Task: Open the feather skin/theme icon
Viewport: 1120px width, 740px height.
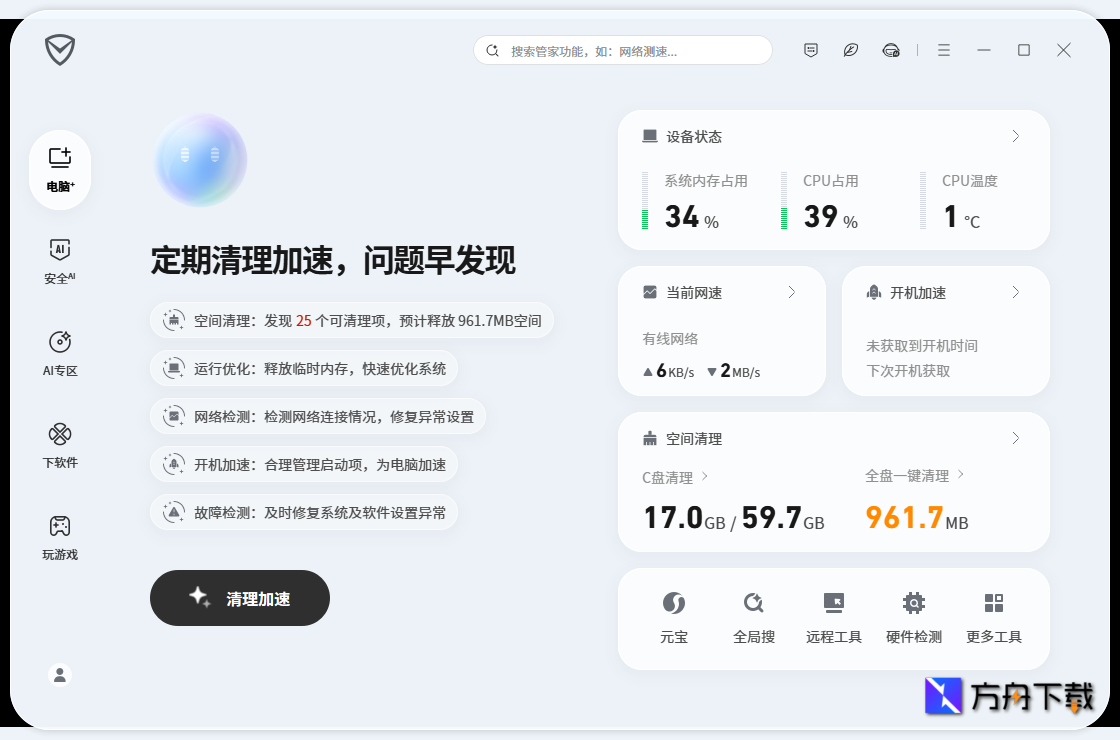Action: [851, 50]
